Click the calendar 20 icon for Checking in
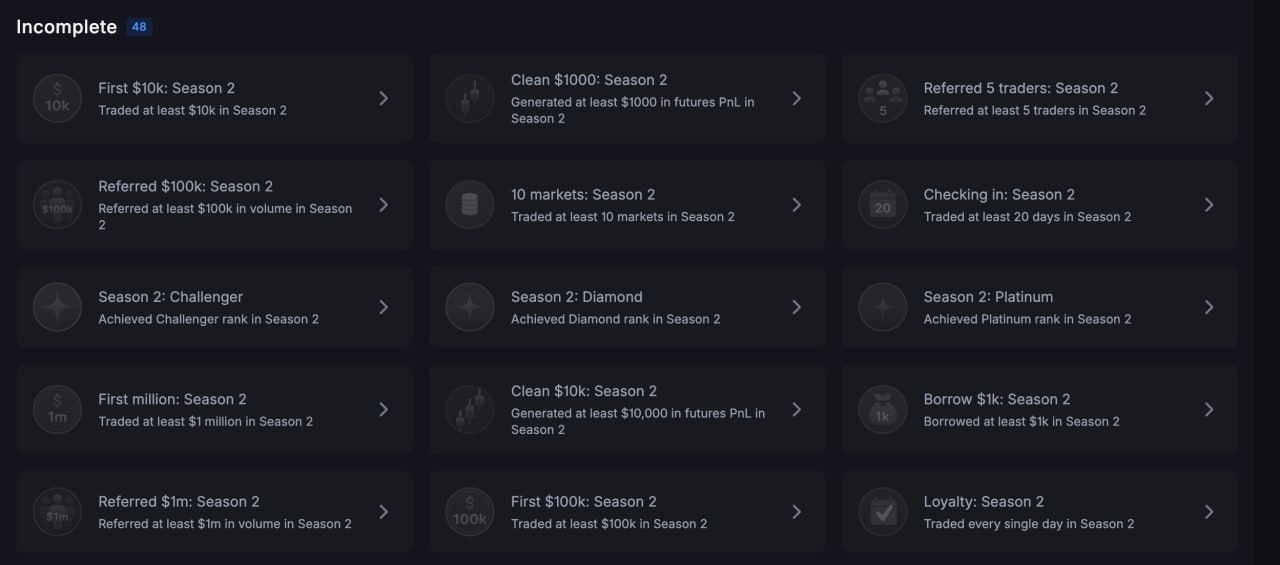The image size is (1280, 565). (883, 205)
